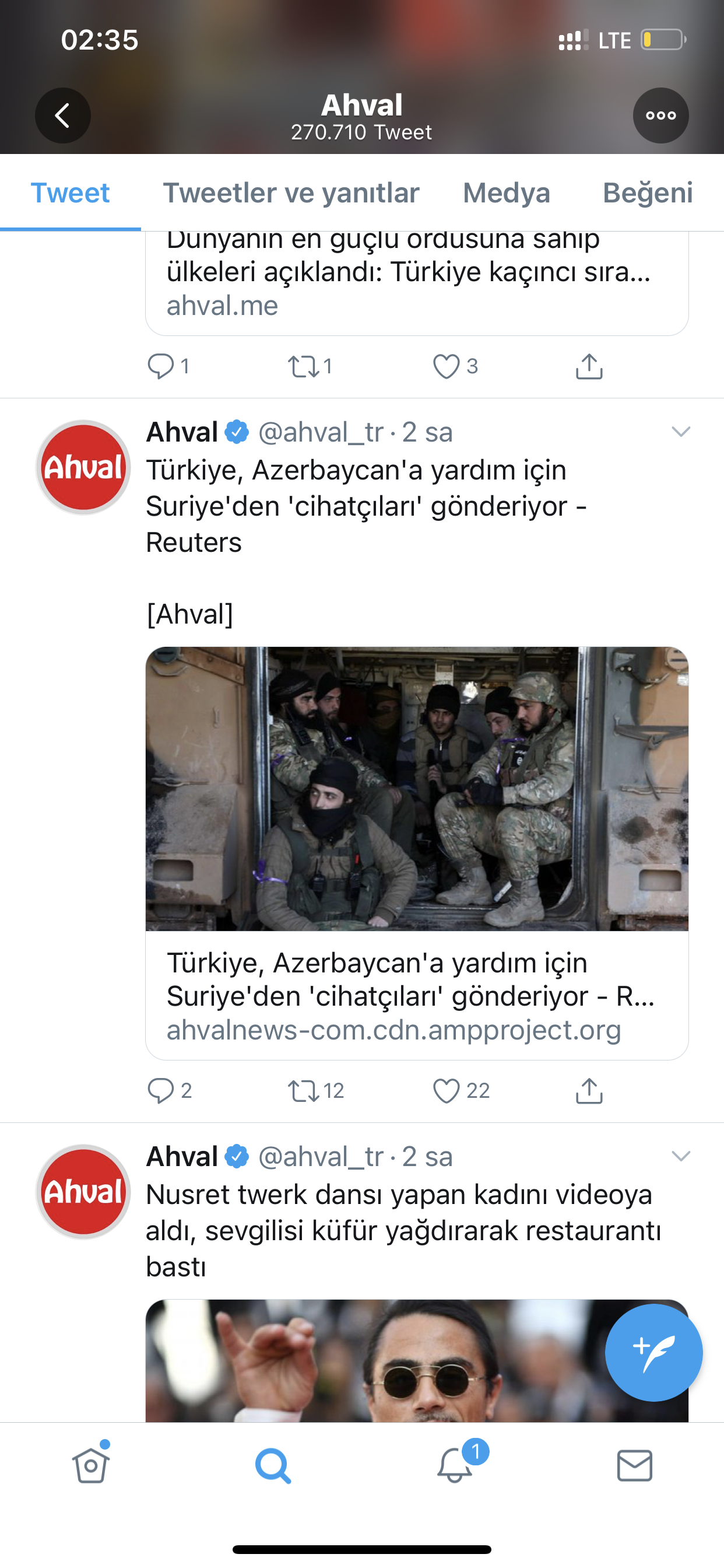Switch to Tweetler ve yanıtlar tab

point(291,193)
